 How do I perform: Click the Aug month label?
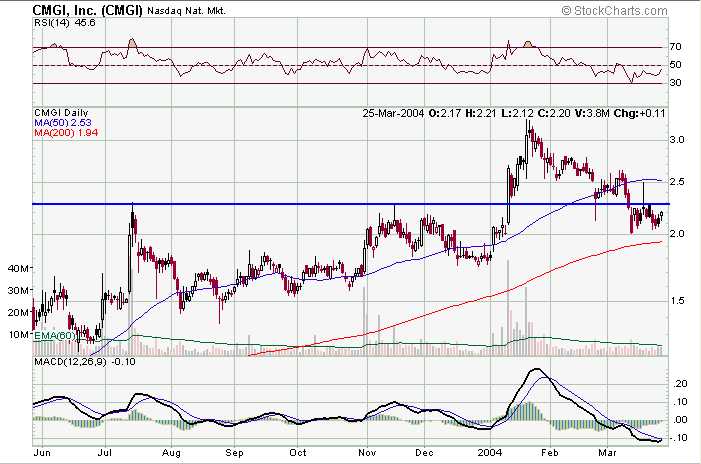[x=171, y=453]
